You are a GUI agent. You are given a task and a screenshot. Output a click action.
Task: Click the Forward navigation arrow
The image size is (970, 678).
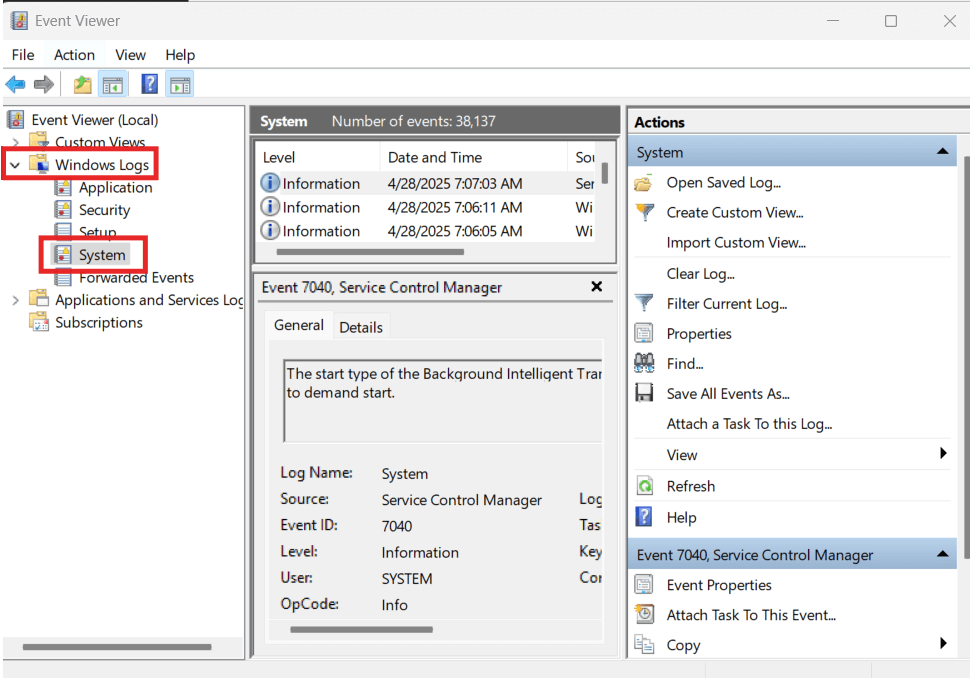44,84
